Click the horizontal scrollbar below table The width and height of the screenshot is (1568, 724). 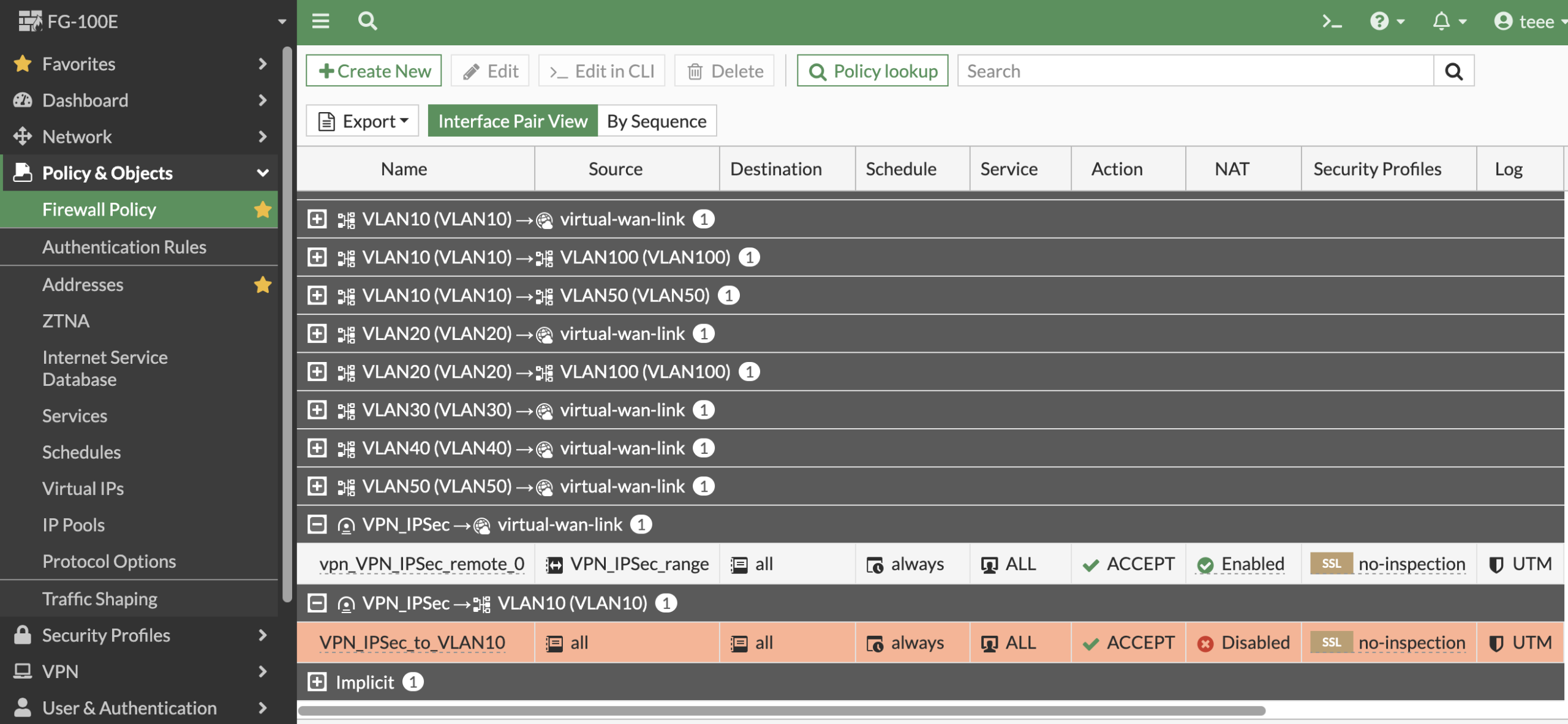[781, 711]
